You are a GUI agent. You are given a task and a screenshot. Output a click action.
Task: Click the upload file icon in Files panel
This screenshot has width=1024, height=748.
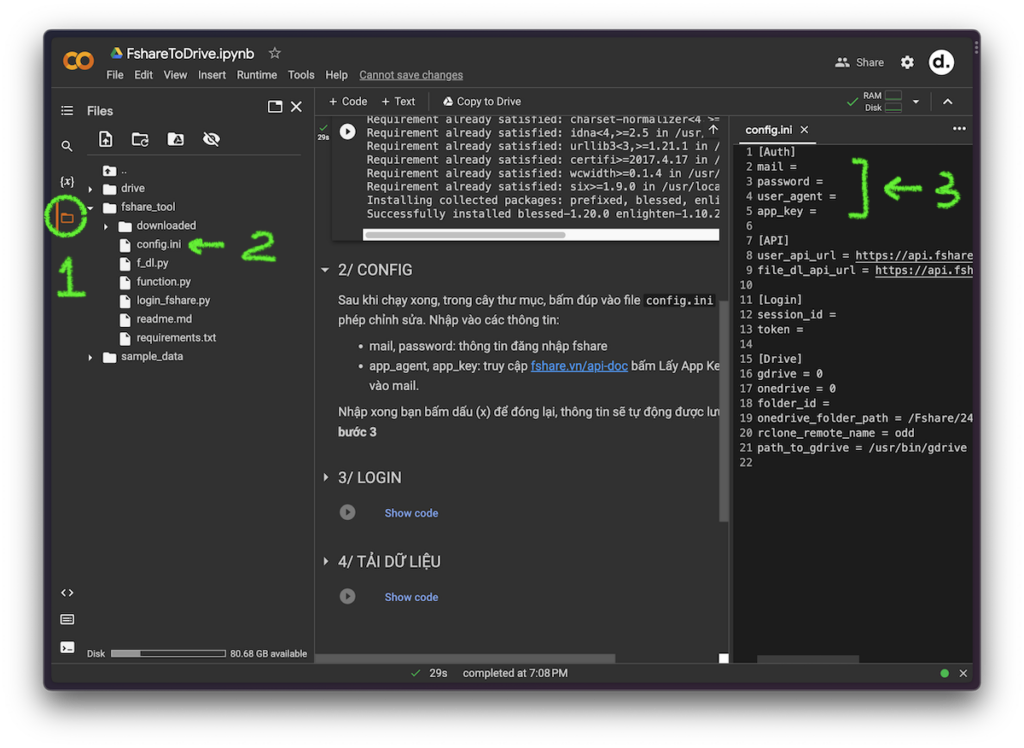coord(105,140)
